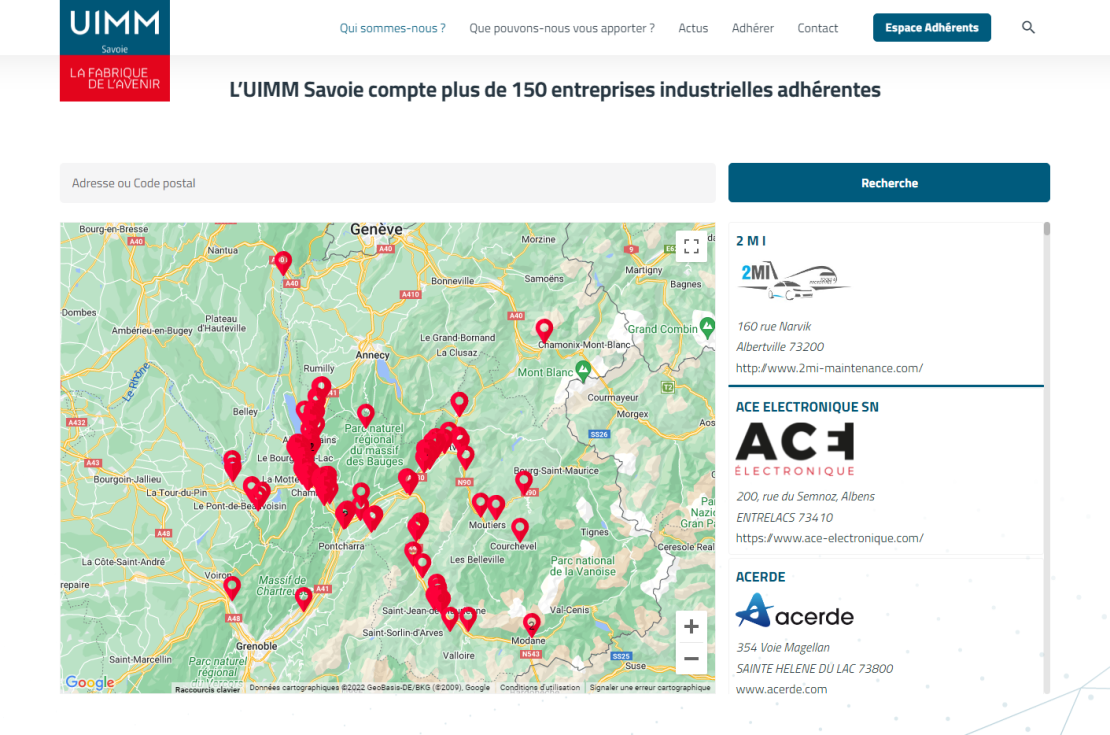Go to the Actus page
Viewport: 1110px width, 735px height.
[x=693, y=28]
